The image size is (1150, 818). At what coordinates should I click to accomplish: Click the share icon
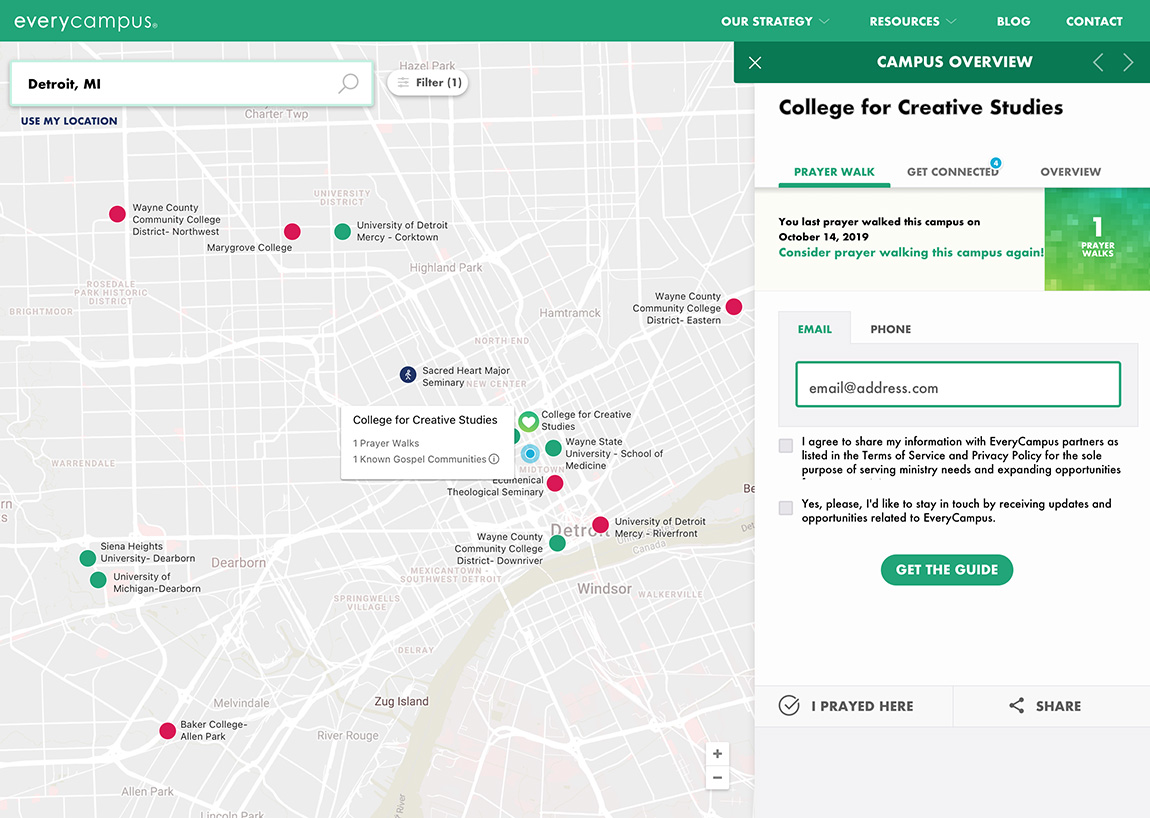1017,705
